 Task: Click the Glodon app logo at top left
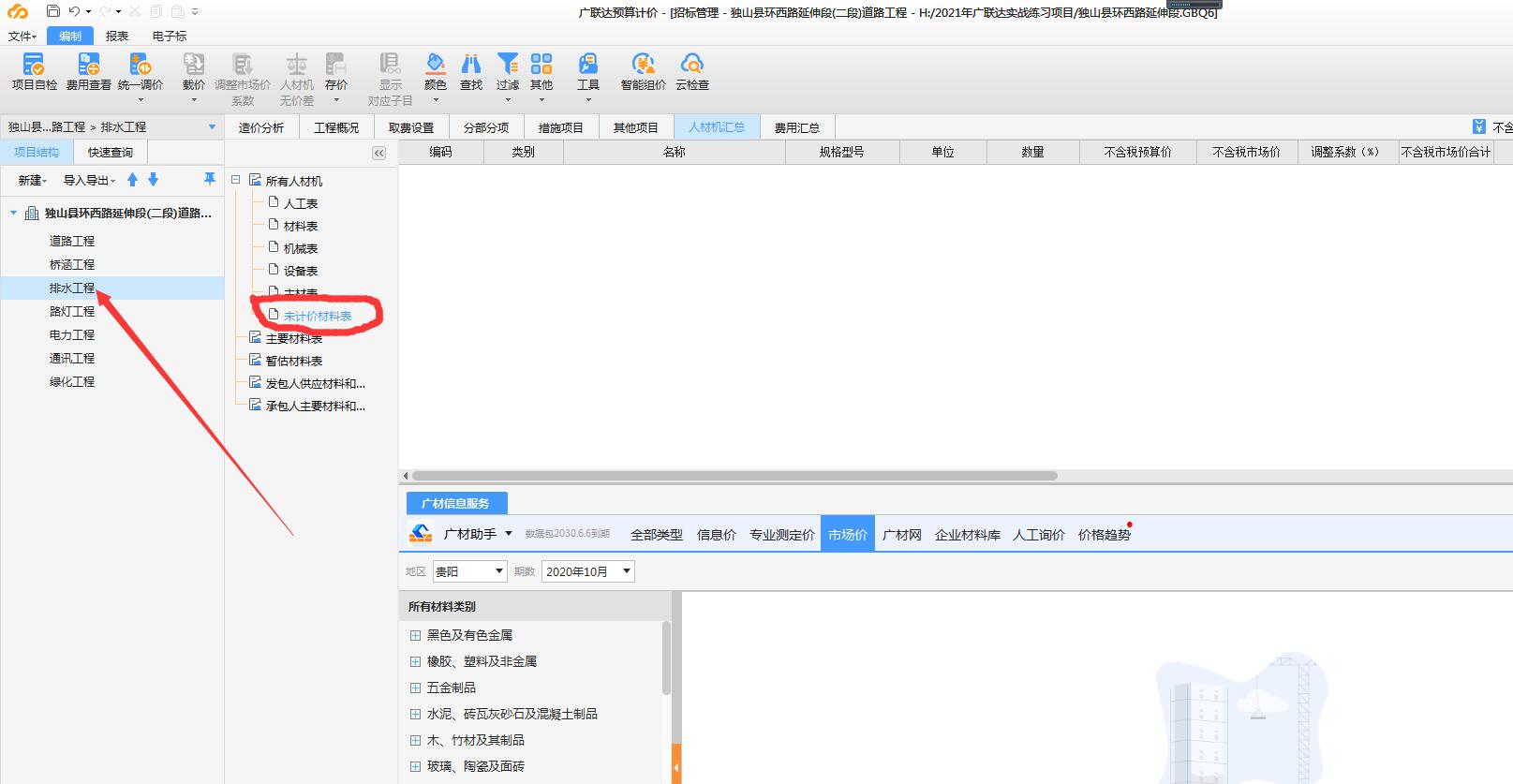click(x=18, y=11)
